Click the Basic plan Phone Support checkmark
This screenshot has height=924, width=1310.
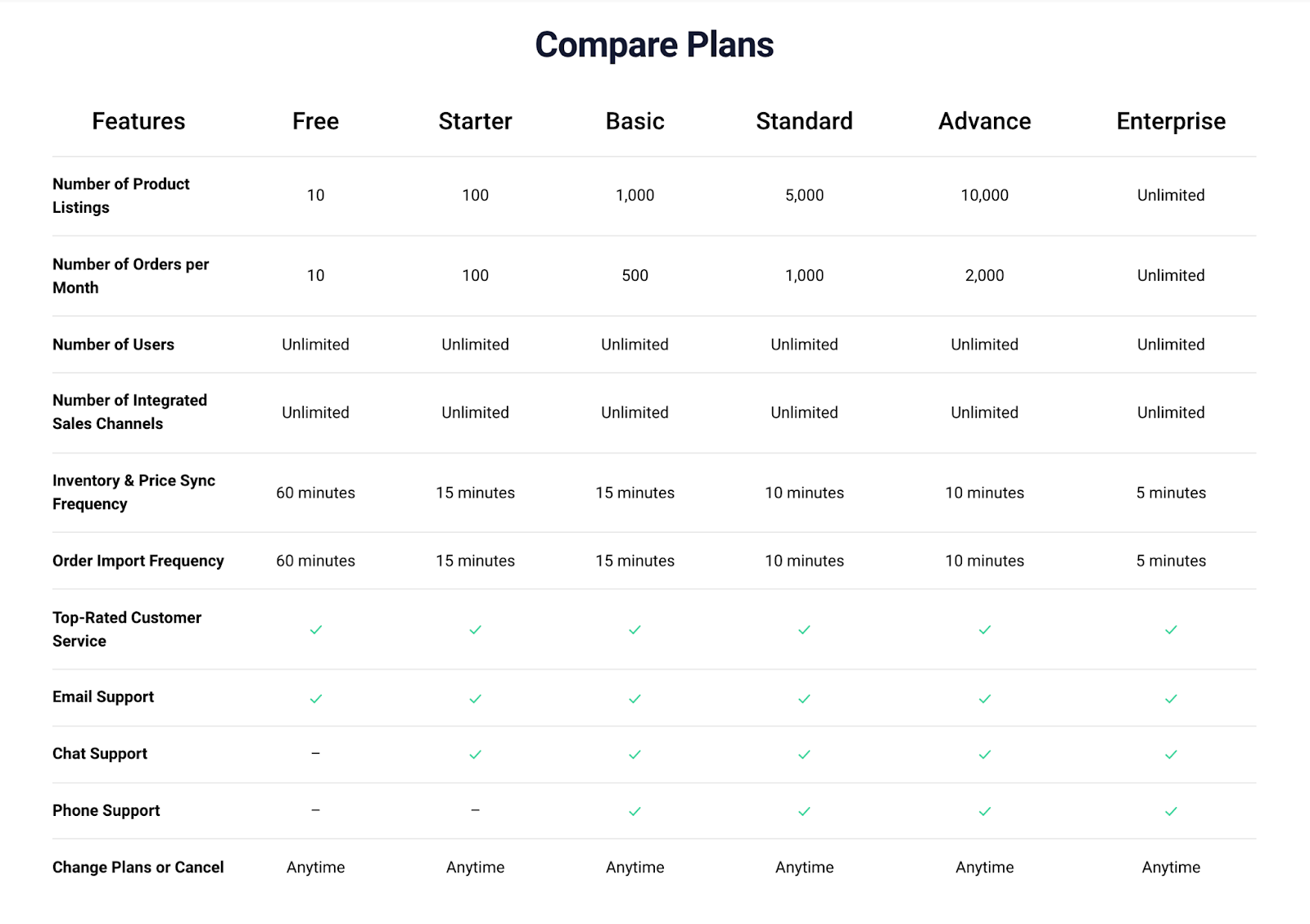(635, 811)
